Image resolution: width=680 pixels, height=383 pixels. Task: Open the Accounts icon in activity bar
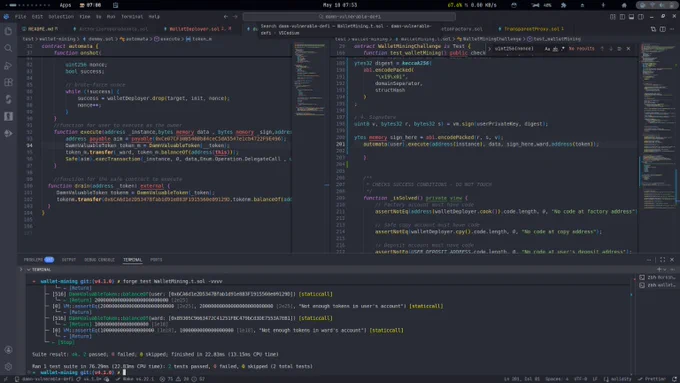8,350
